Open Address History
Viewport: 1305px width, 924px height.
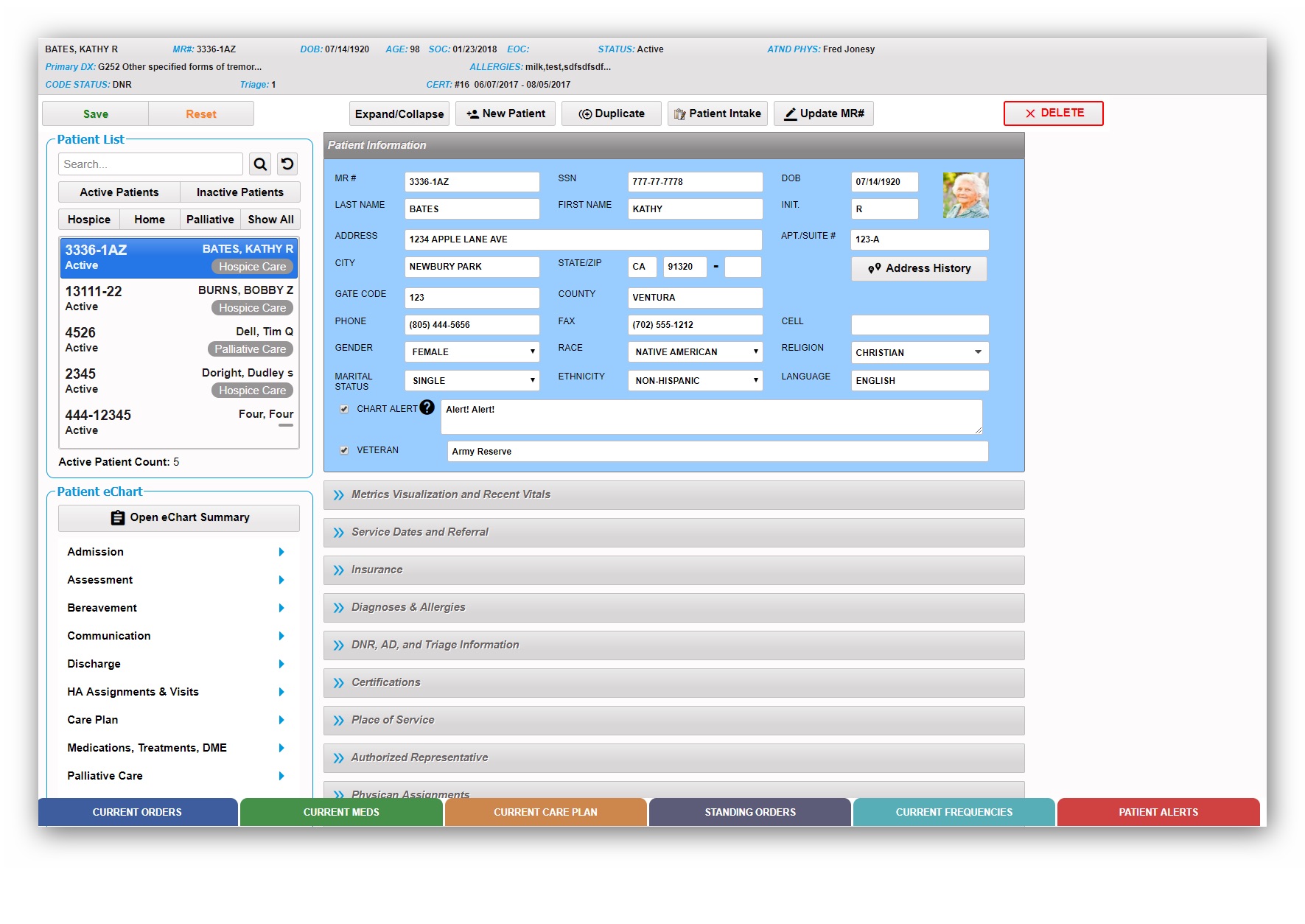click(919, 268)
